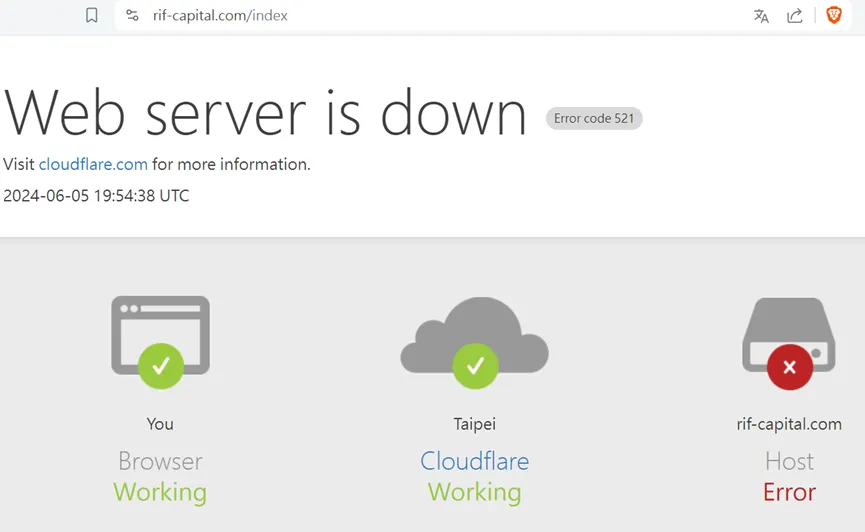Open Brave Shields lion icon

pos(834,15)
